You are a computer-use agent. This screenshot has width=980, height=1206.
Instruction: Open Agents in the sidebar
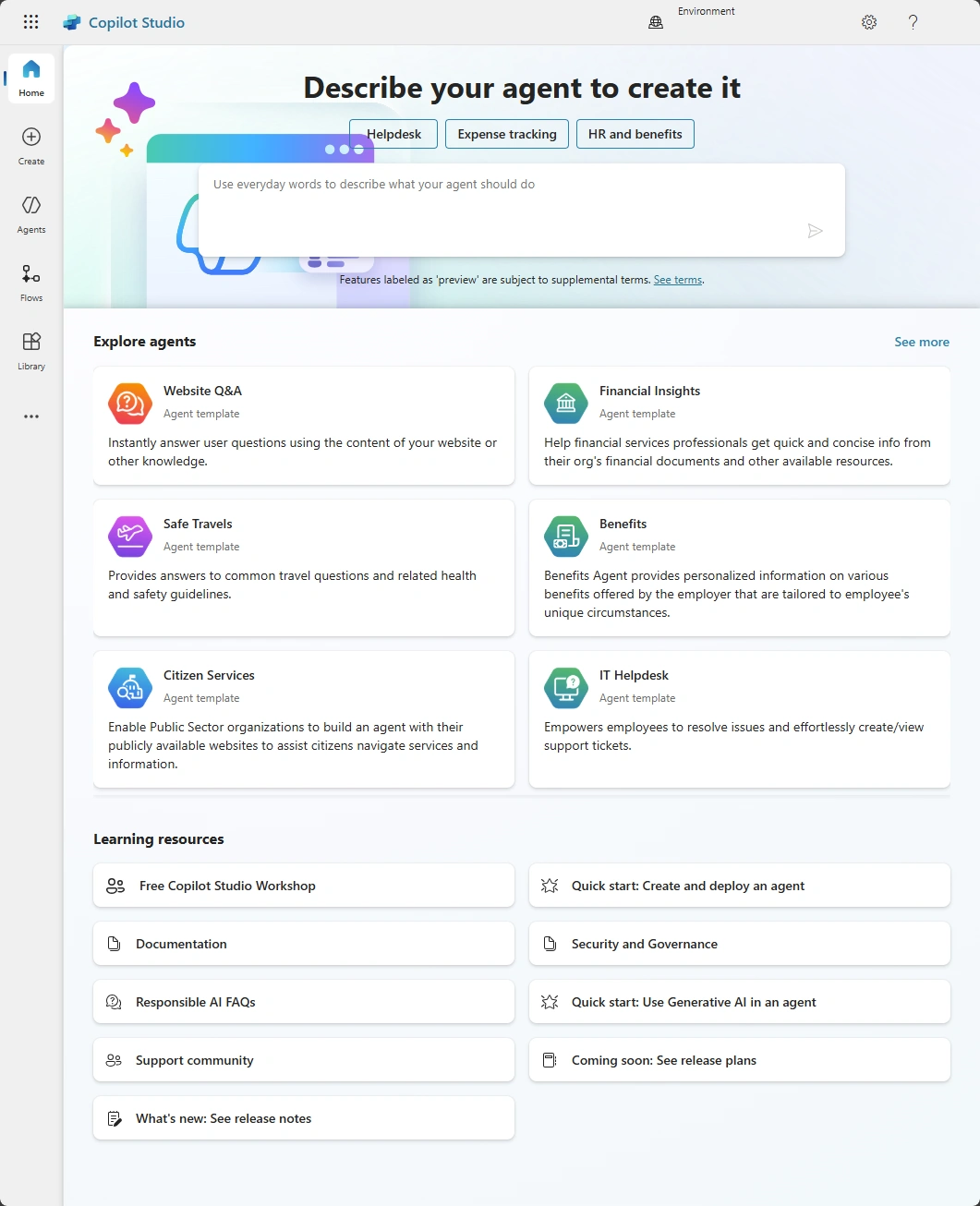coord(31,214)
